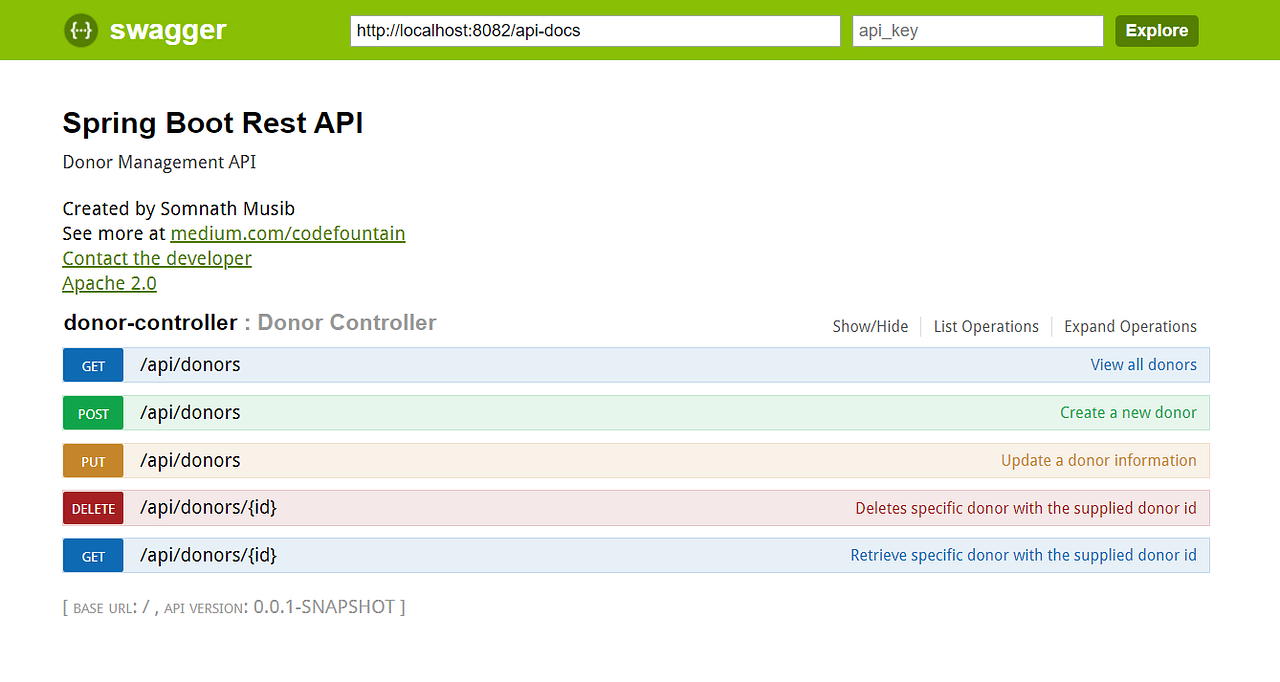
Task: Click the red DELETE badge for /api/donors/{id}
Action: click(92, 507)
